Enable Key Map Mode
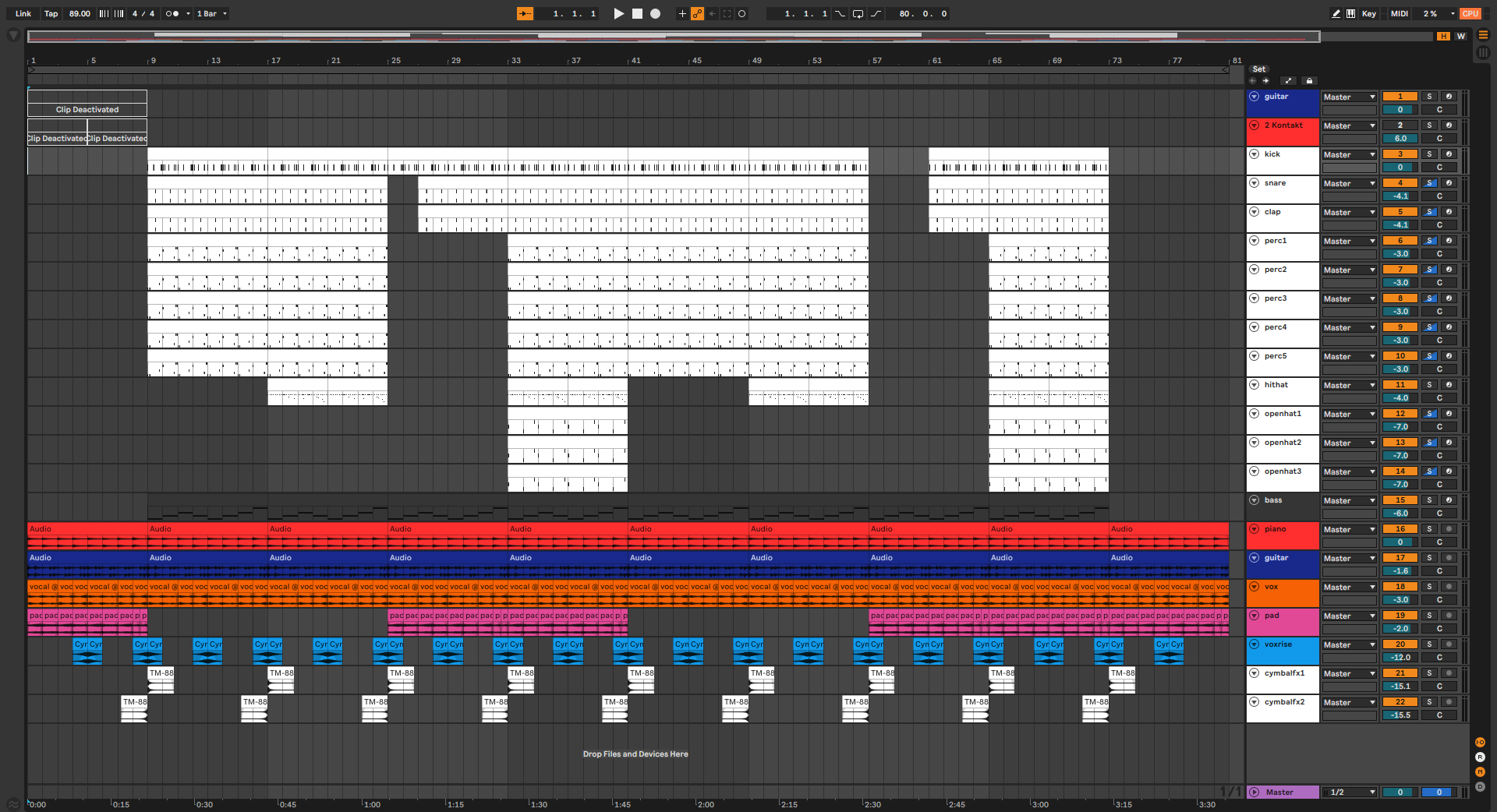 pyautogui.click(x=1368, y=13)
